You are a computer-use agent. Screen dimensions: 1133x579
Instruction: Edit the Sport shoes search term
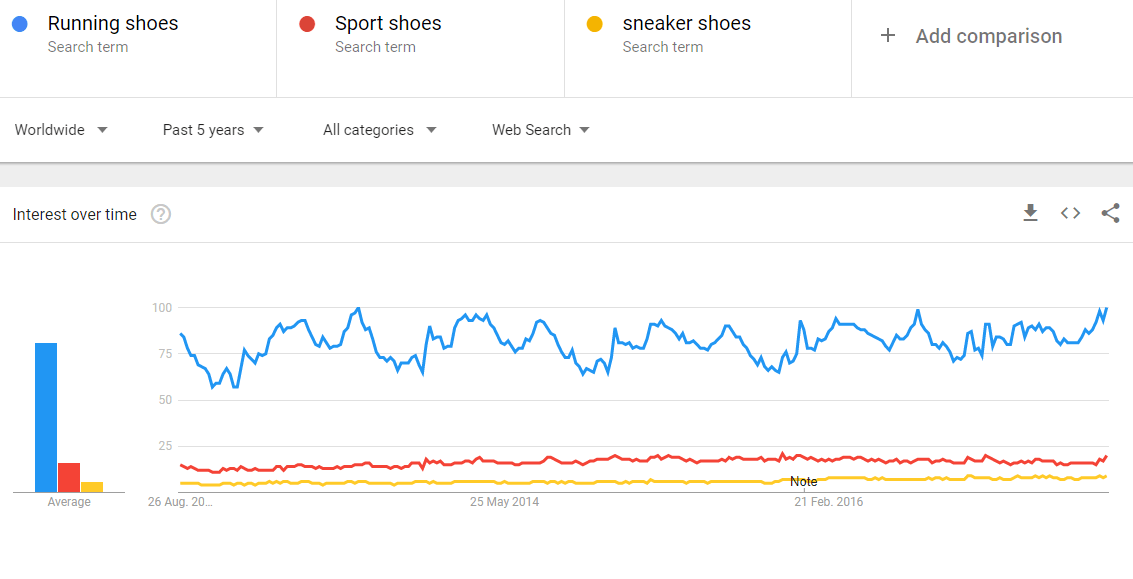click(x=388, y=24)
